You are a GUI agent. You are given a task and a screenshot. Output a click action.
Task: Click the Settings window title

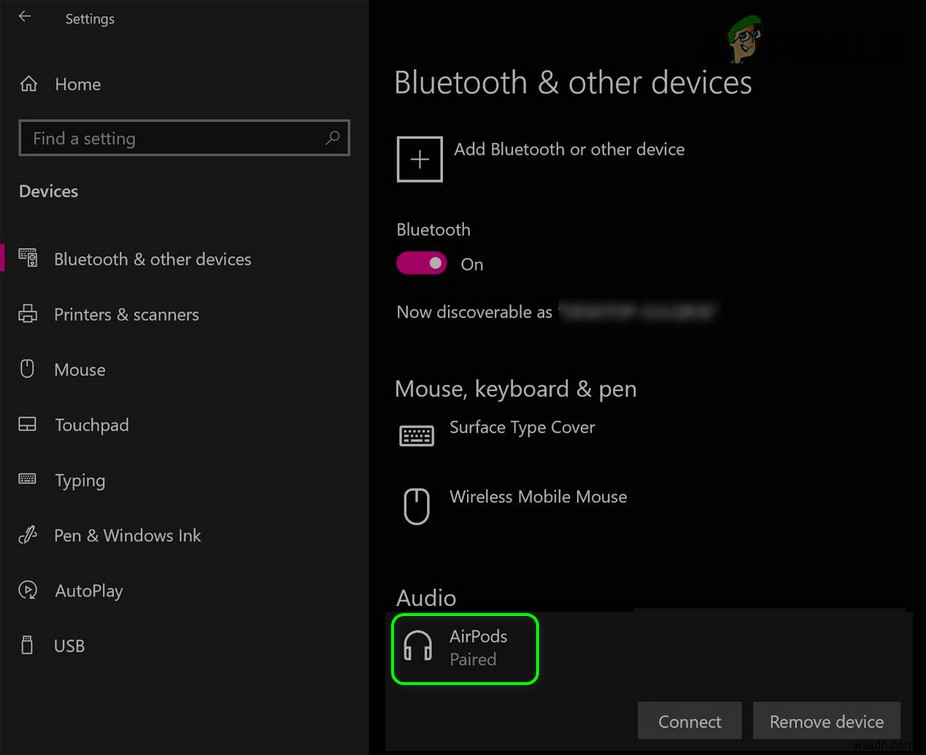(x=90, y=19)
